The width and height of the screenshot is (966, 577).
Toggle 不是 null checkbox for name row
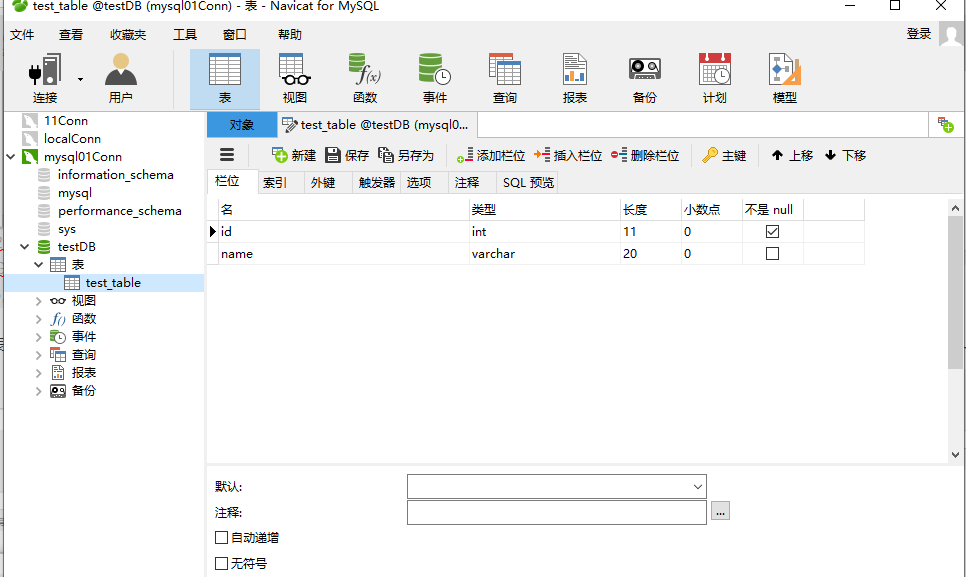tap(772, 254)
